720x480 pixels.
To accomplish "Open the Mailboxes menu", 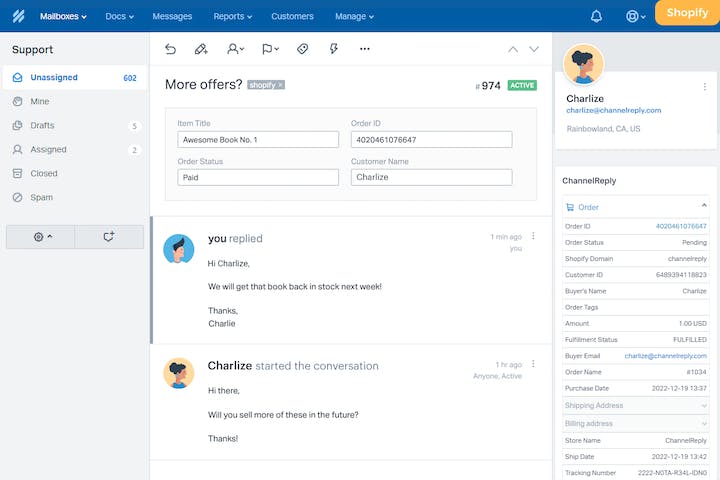I will [x=63, y=16].
